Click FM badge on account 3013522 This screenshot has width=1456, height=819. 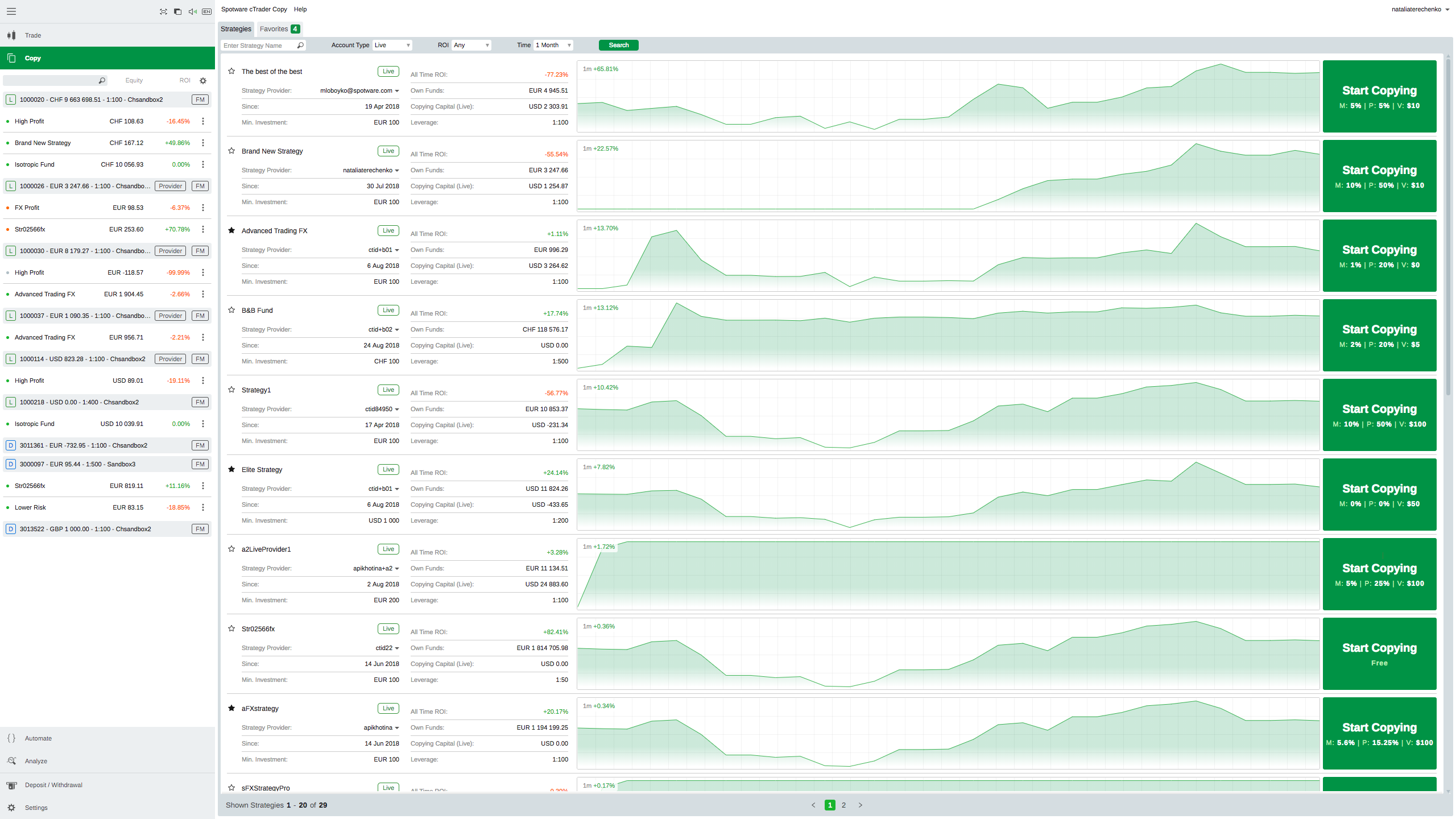(200, 529)
